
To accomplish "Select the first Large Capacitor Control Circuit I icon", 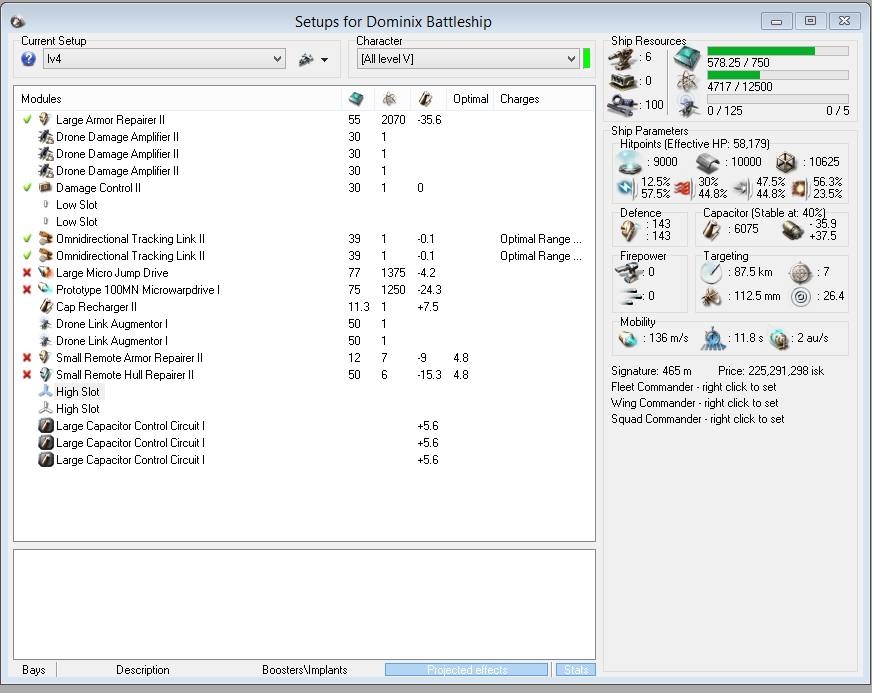I will click(45, 426).
